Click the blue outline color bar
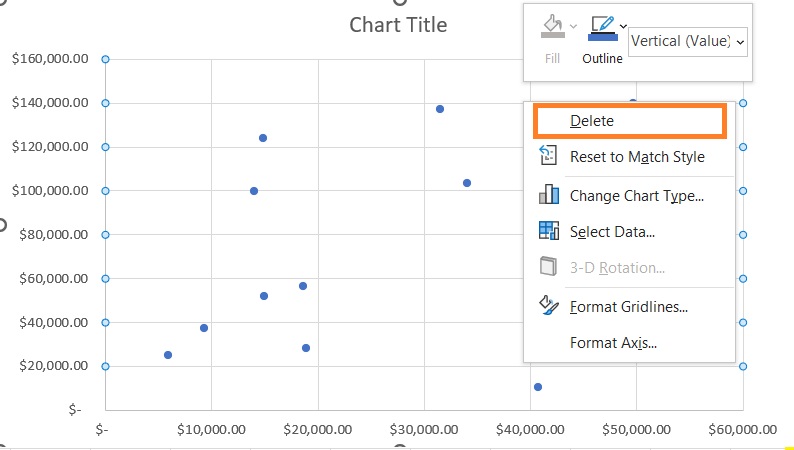 (x=603, y=37)
